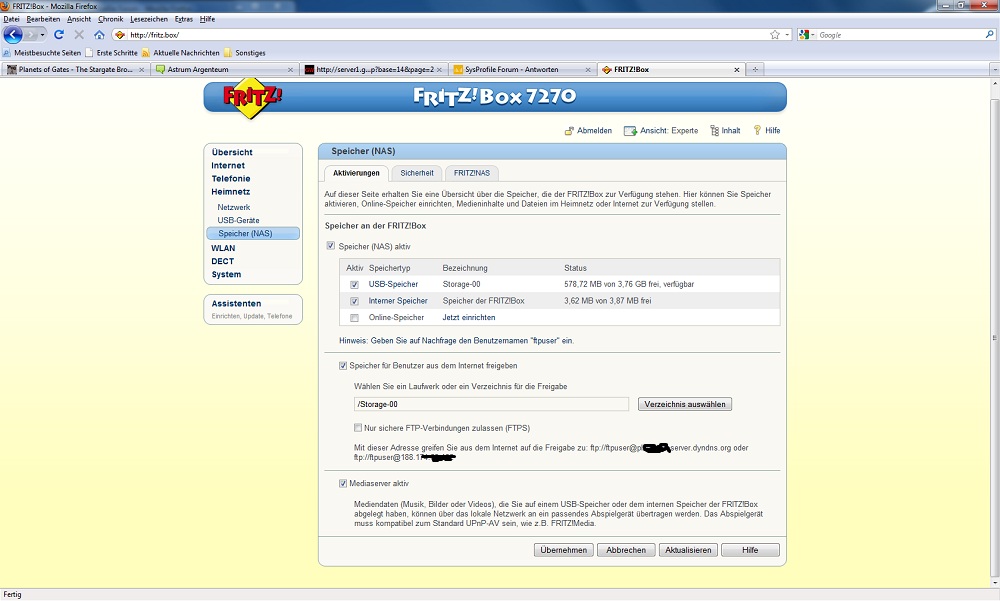1000x601 pixels.
Task: Open USB-Geräte under Heimnetz
Action: click(x=239, y=220)
